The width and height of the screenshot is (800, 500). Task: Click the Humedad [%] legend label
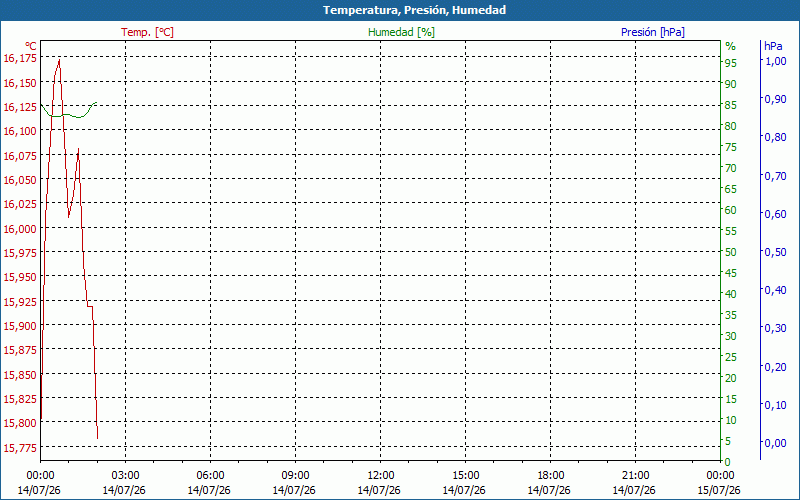click(401, 32)
